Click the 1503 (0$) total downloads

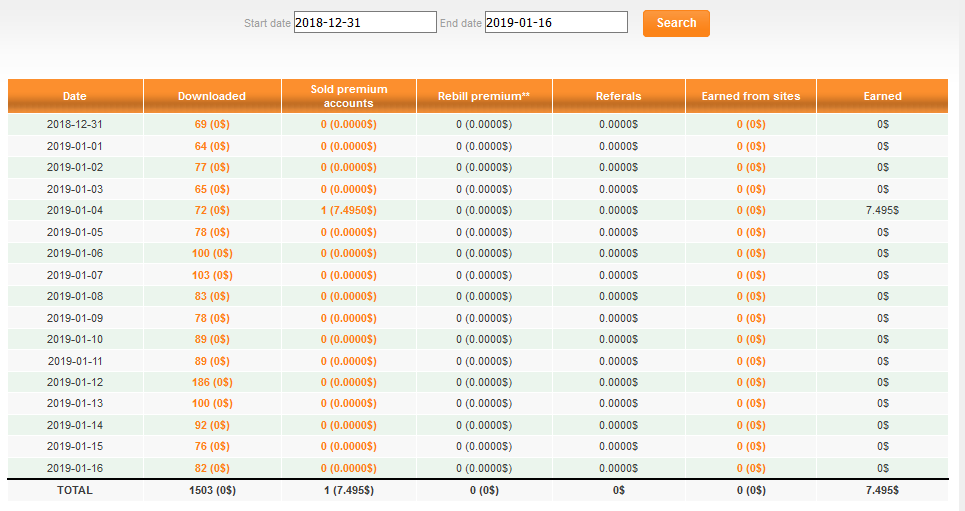(212, 491)
